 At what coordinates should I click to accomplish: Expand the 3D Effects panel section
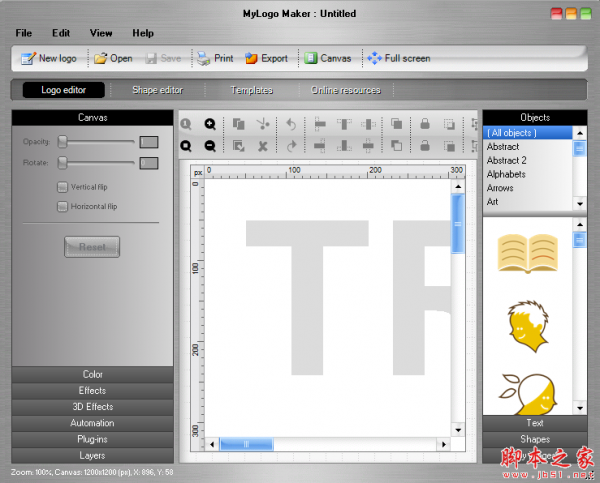coord(92,407)
